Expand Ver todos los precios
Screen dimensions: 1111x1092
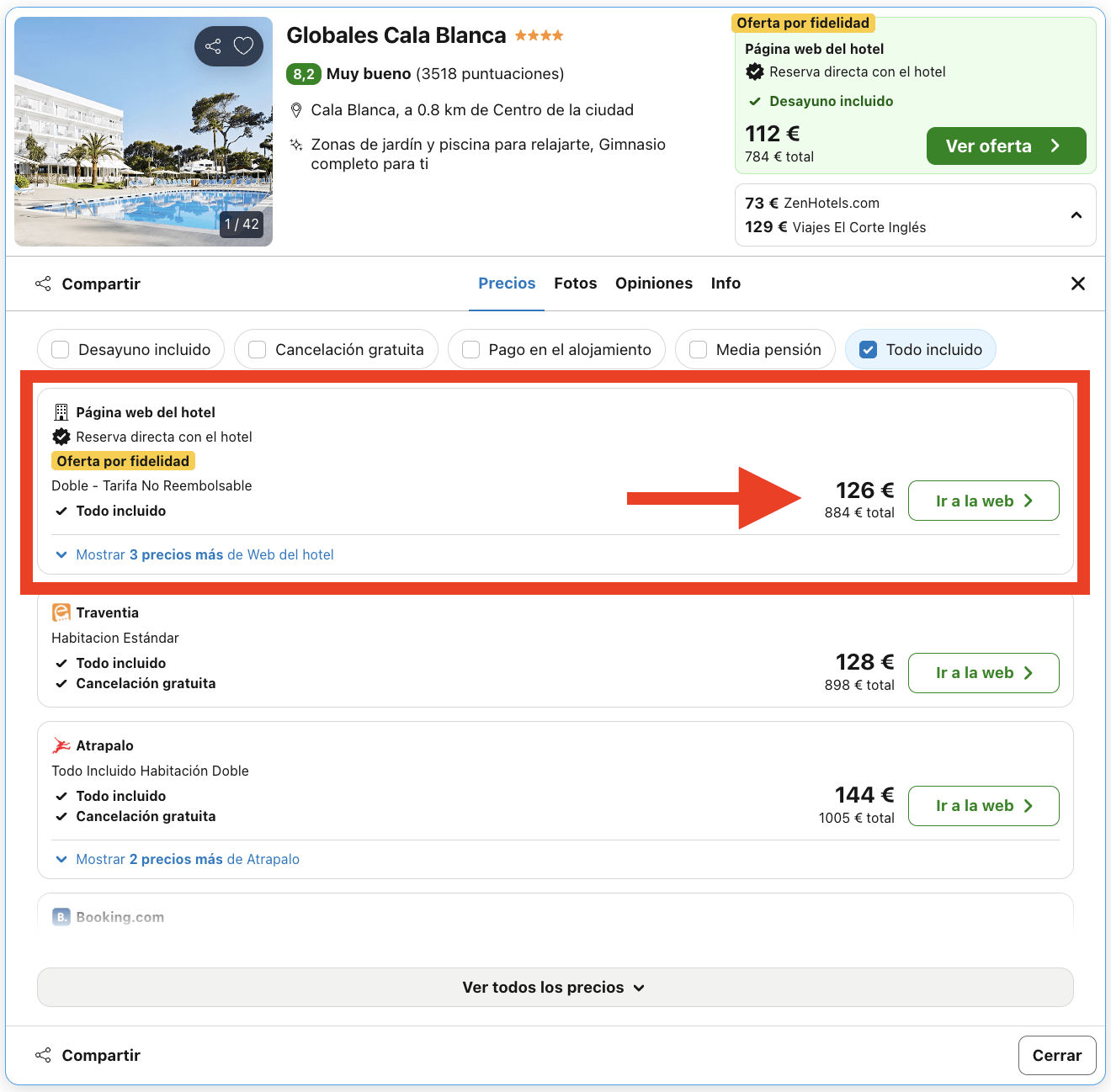tap(554, 987)
